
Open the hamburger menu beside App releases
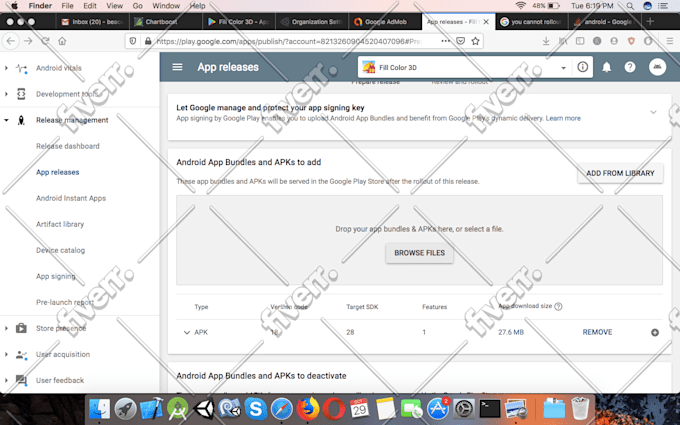click(x=177, y=67)
